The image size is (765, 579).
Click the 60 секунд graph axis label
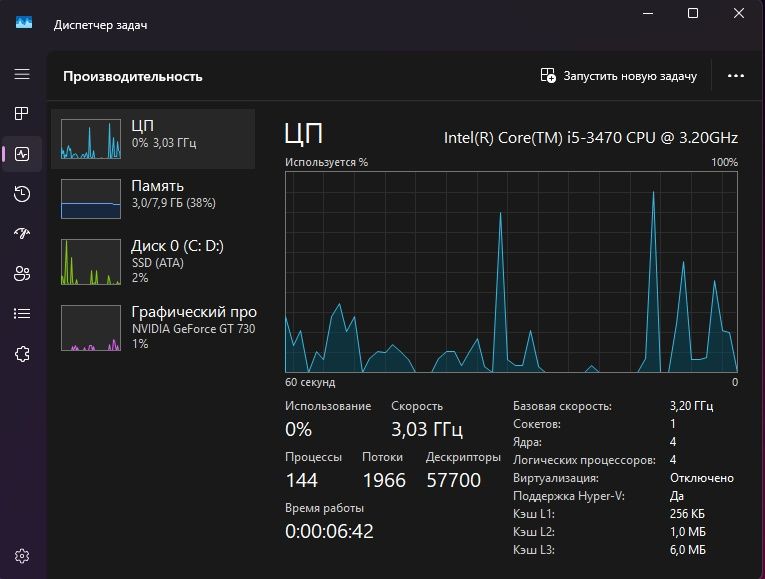[310, 382]
